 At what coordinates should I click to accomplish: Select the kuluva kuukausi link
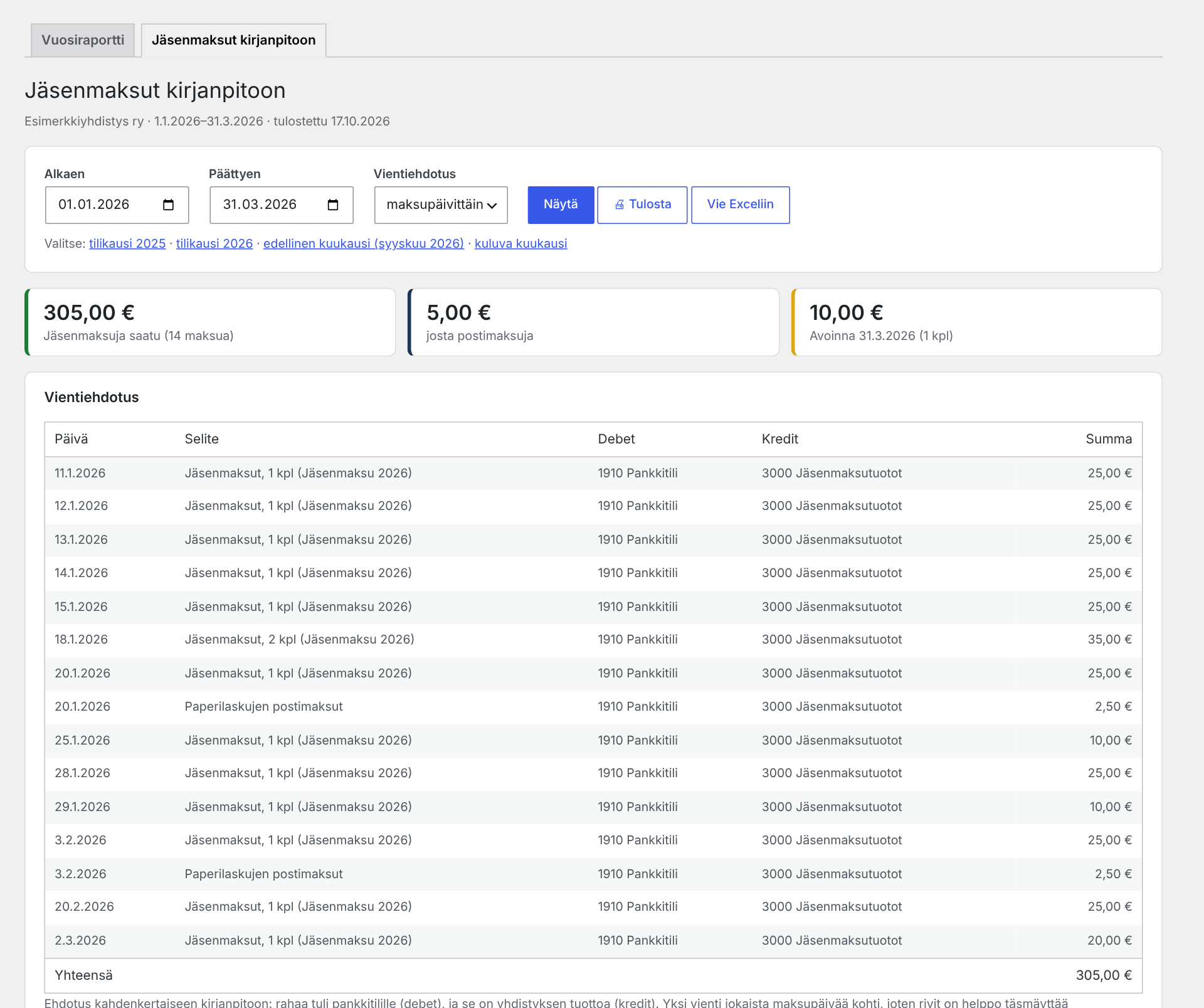point(520,243)
